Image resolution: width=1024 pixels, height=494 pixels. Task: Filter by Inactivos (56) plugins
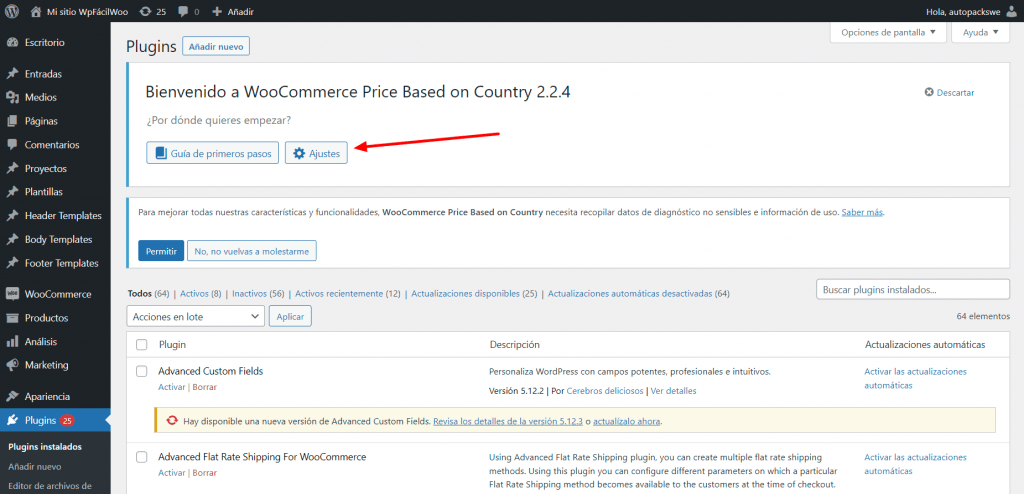[258, 294]
